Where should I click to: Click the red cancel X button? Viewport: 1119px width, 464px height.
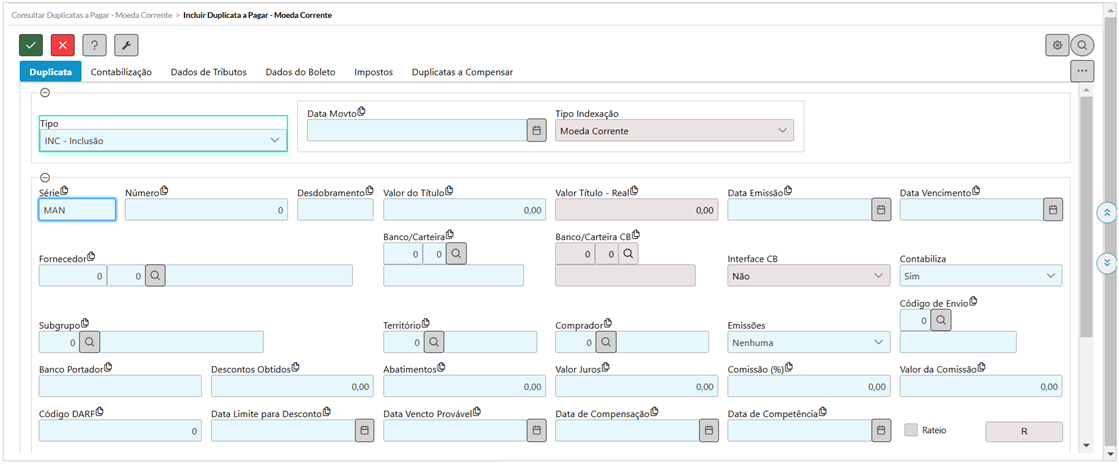pos(63,45)
